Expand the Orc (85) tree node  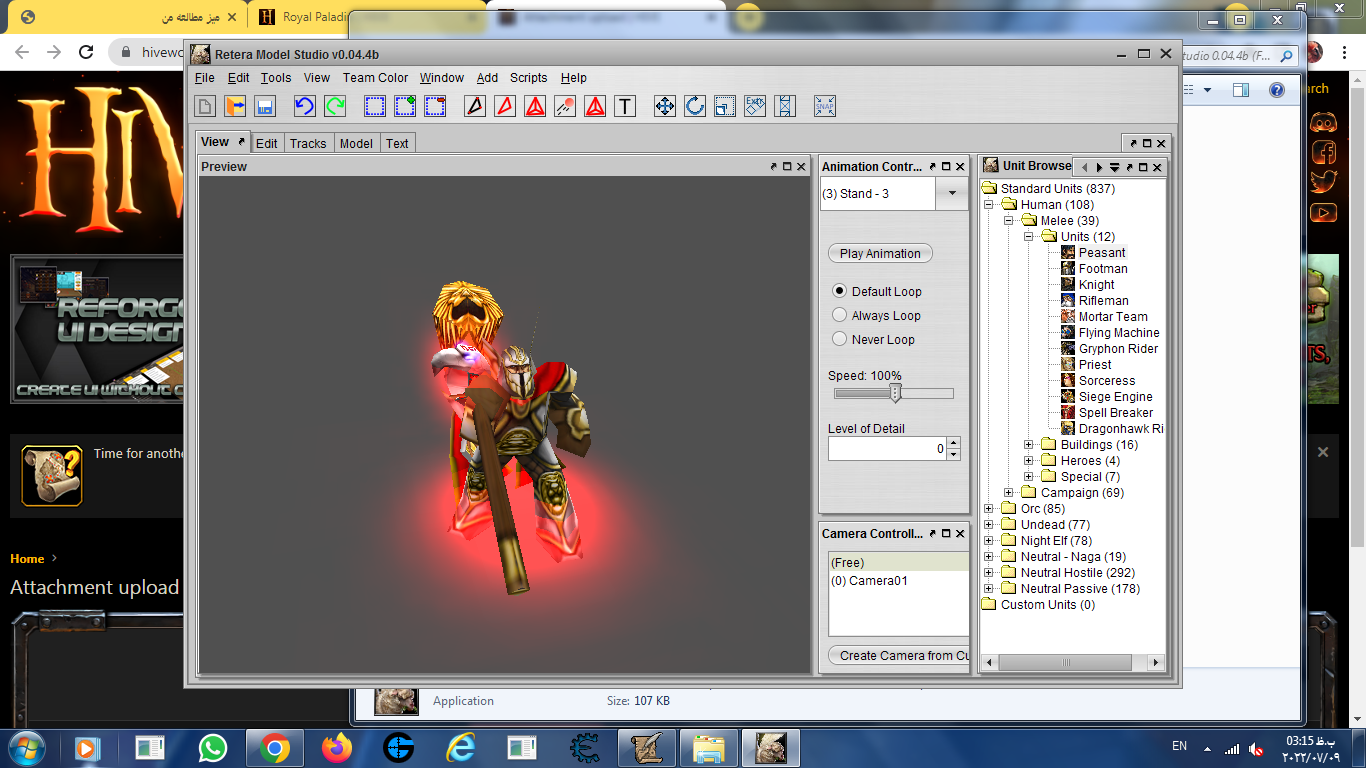[989, 509]
